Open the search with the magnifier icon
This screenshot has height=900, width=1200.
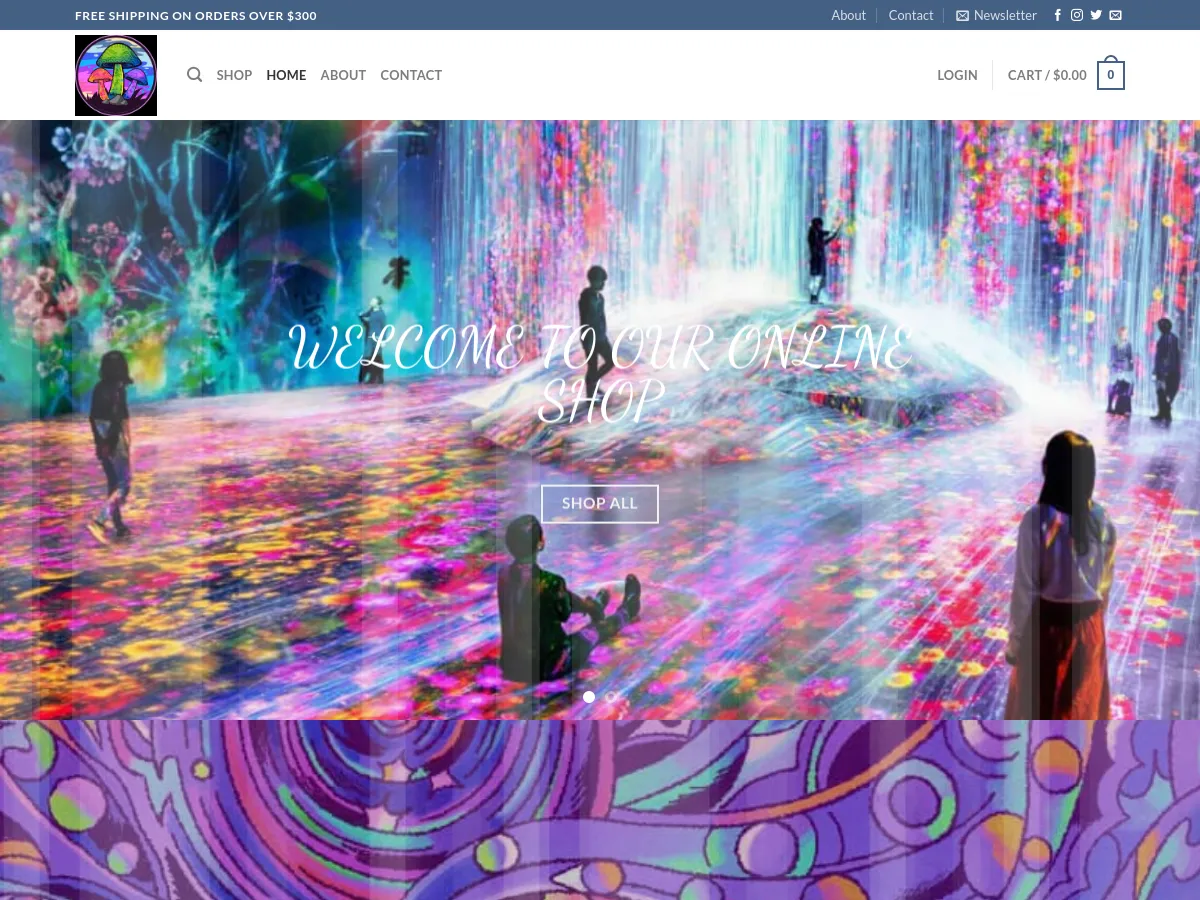coord(194,74)
